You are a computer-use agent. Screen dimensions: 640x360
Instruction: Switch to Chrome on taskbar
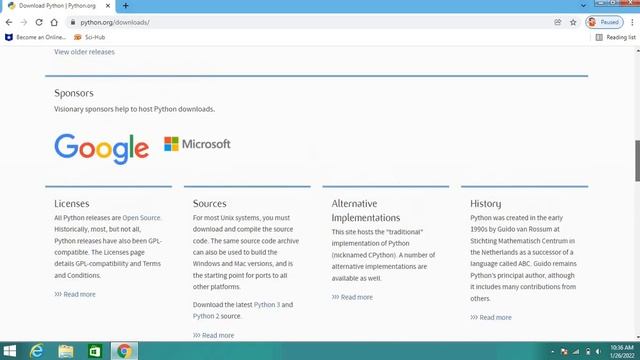click(124, 351)
